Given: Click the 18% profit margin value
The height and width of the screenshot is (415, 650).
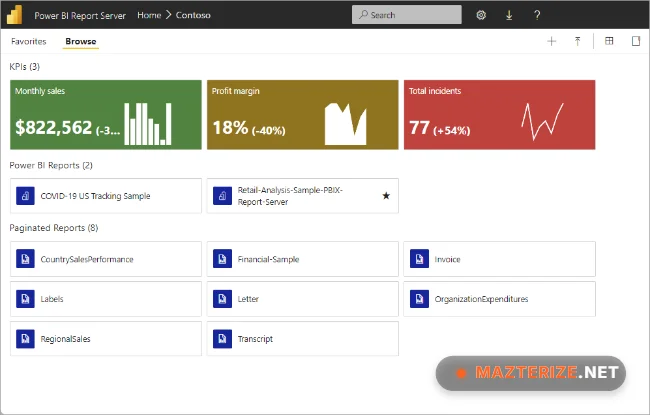Looking at the screenshot, I should click(x=230, y=128).
